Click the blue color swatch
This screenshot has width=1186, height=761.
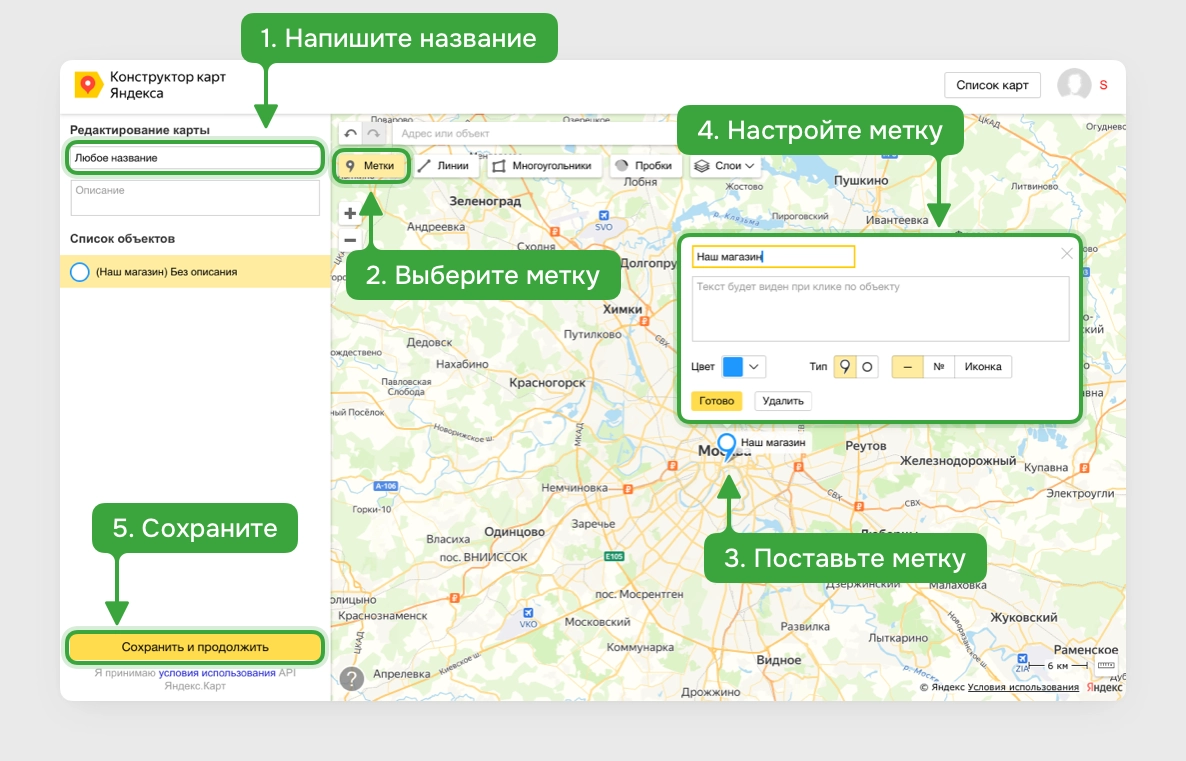coord(733,367)
